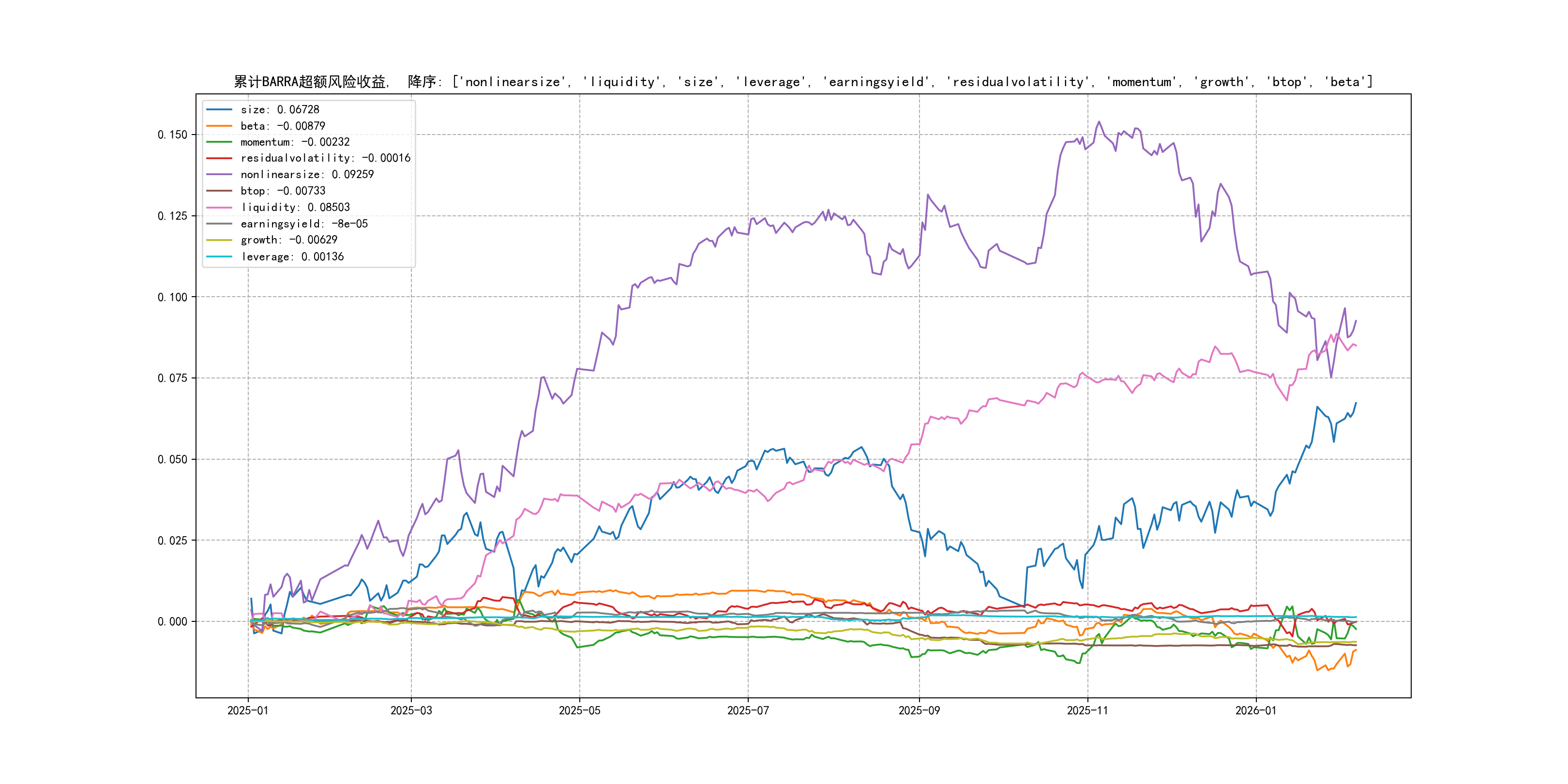The width and height of the screenshot is (1568, 784).
Task: Click the 2025-05 x-axis tick label
Action: (x=579, y=711)
